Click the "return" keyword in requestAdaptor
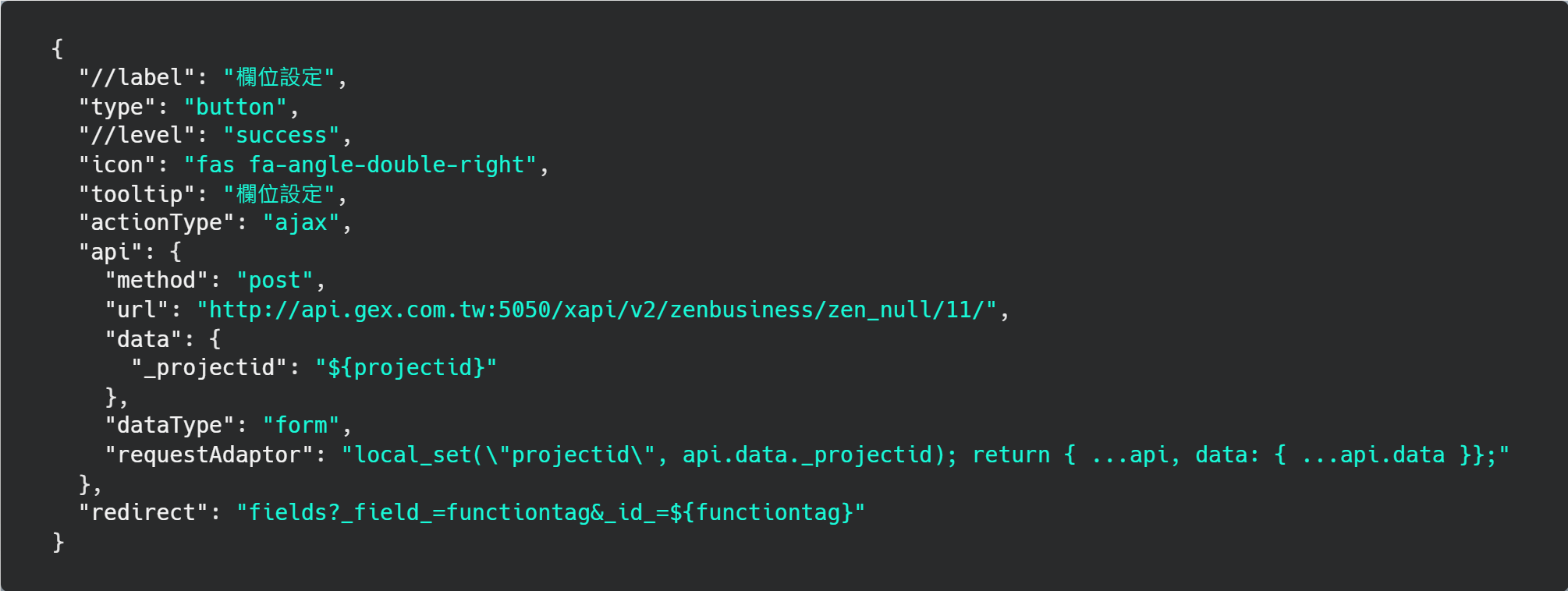This screenshot has height=591, width=1568. (1011, 455)
